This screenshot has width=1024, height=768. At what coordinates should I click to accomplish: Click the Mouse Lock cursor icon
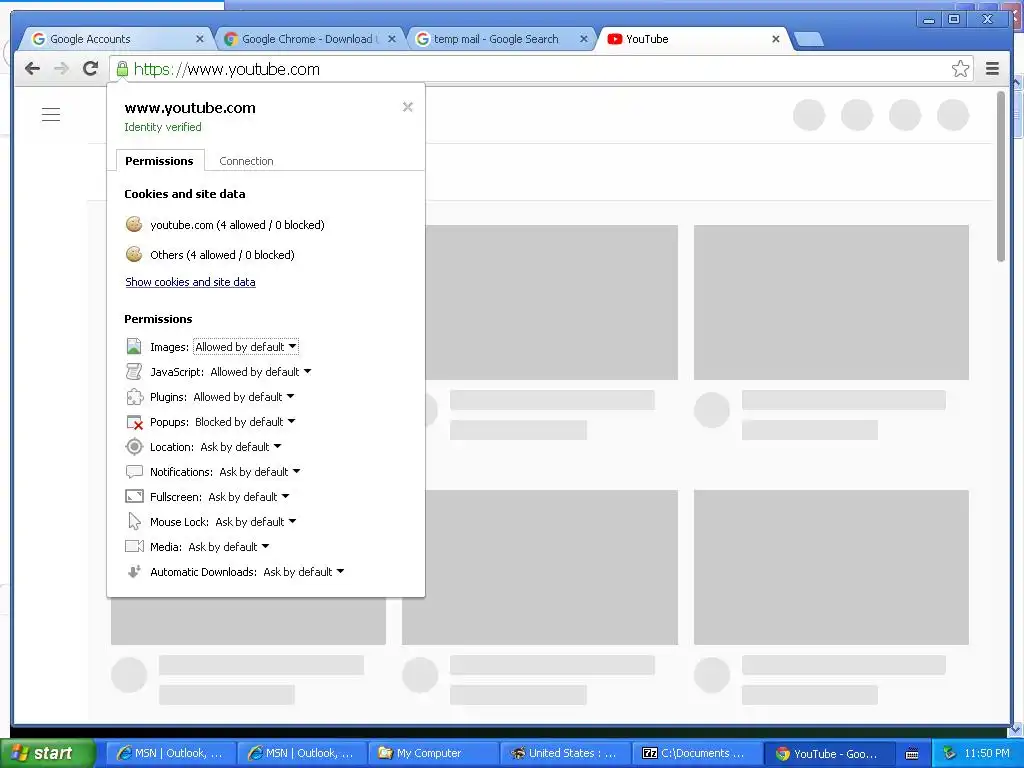[x=134, y=521]
